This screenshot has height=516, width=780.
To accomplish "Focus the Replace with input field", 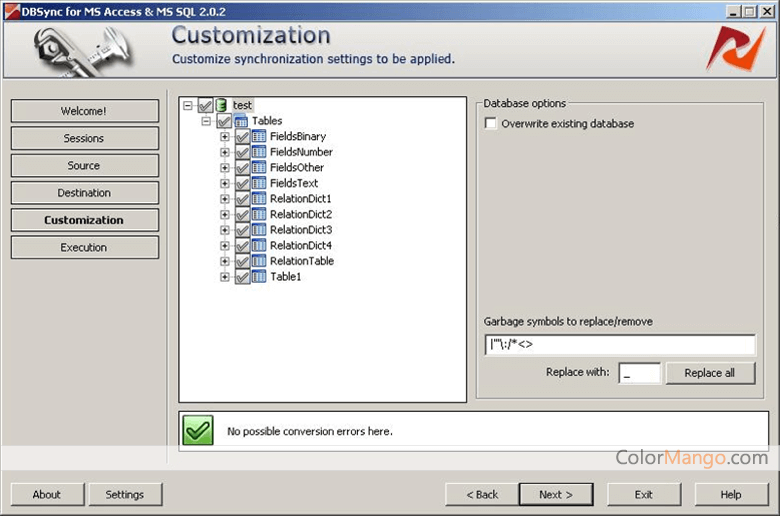I will 639,373.
